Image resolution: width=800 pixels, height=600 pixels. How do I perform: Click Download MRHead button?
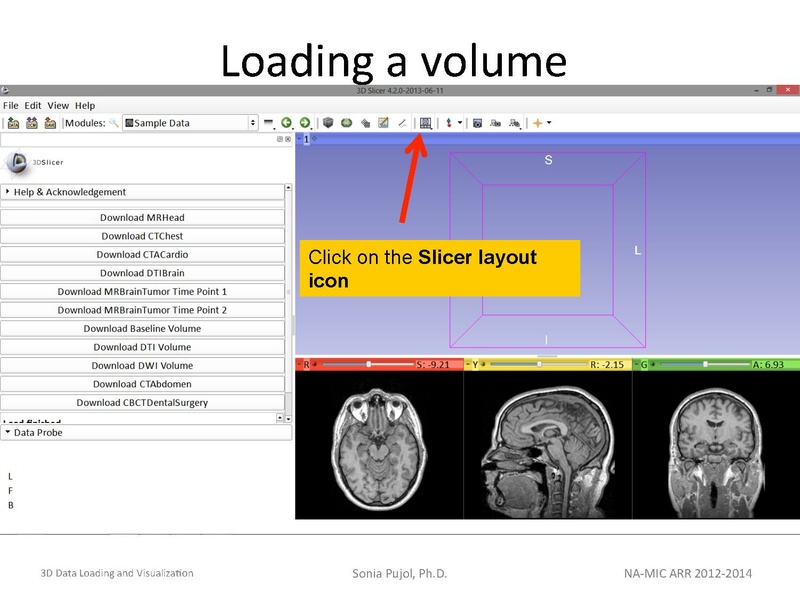point(142,217)
